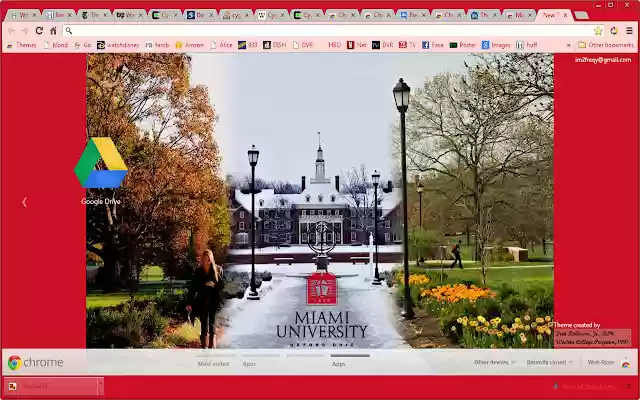Open the download item options arrow
640x400 pixels.
tap(100, 385)
